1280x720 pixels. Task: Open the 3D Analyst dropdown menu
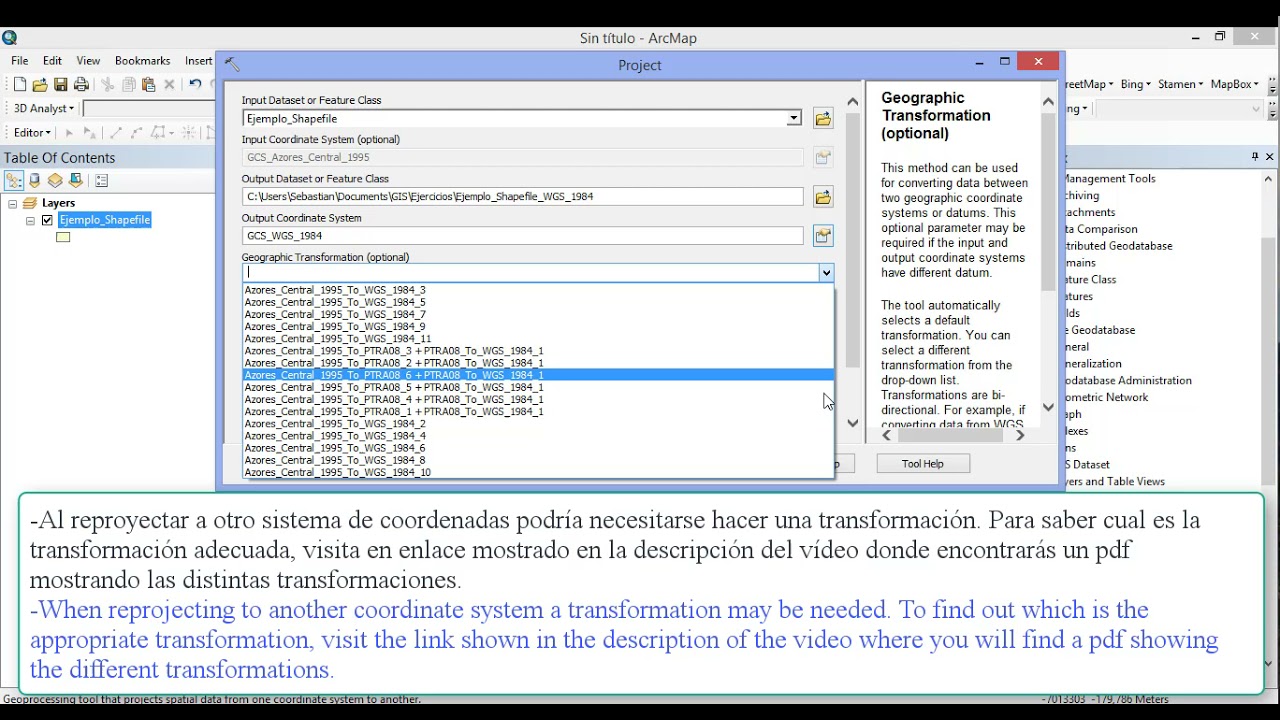43,108
